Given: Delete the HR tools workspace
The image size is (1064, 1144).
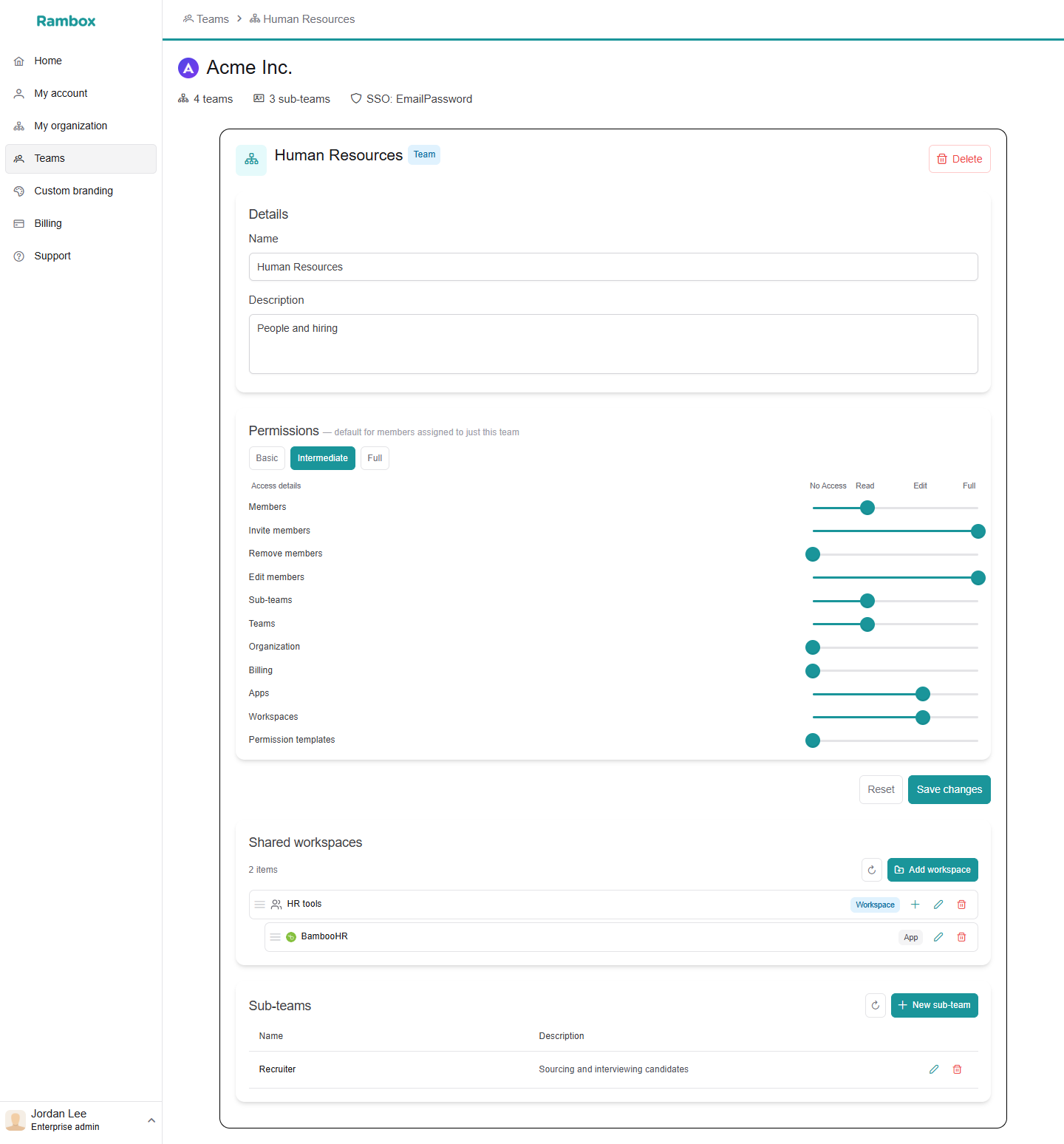Looking at the screenshot, I should tap(961, 905).
